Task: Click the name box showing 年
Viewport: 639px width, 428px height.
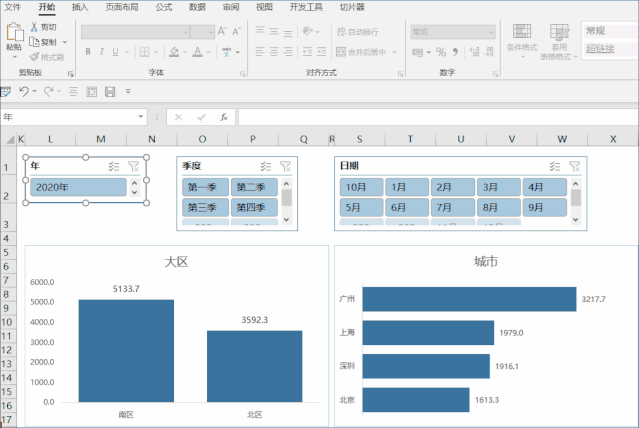Action: (x=69, y=117)
